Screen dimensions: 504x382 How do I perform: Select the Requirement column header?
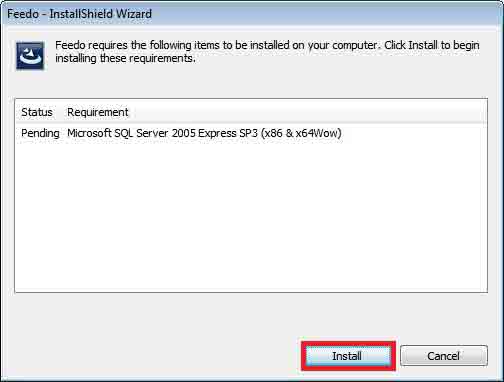click(98, 112)
